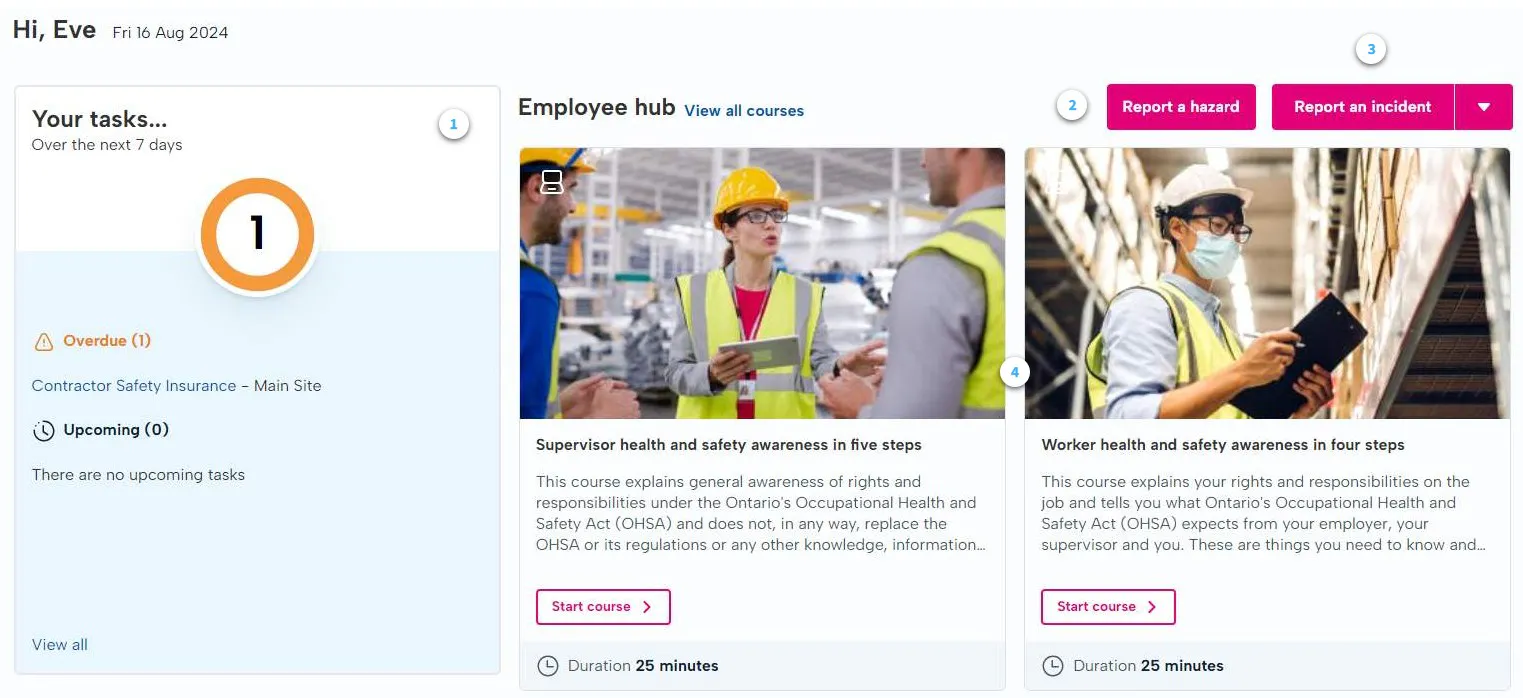Click the upcoming tasks clock icon
The image size is (1523, 698).
43,431
